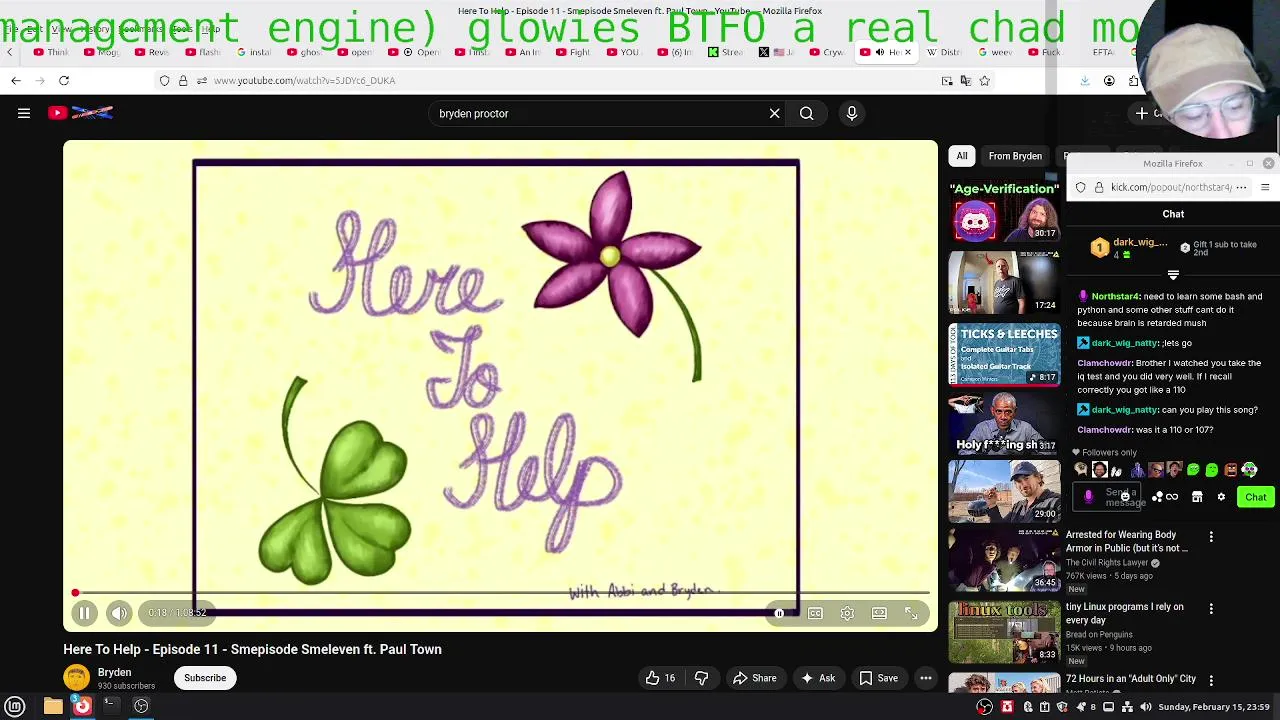Viewport: 1280px width, 720px height.
Task: Pause the YouTube video
Action: coord(84,613)
